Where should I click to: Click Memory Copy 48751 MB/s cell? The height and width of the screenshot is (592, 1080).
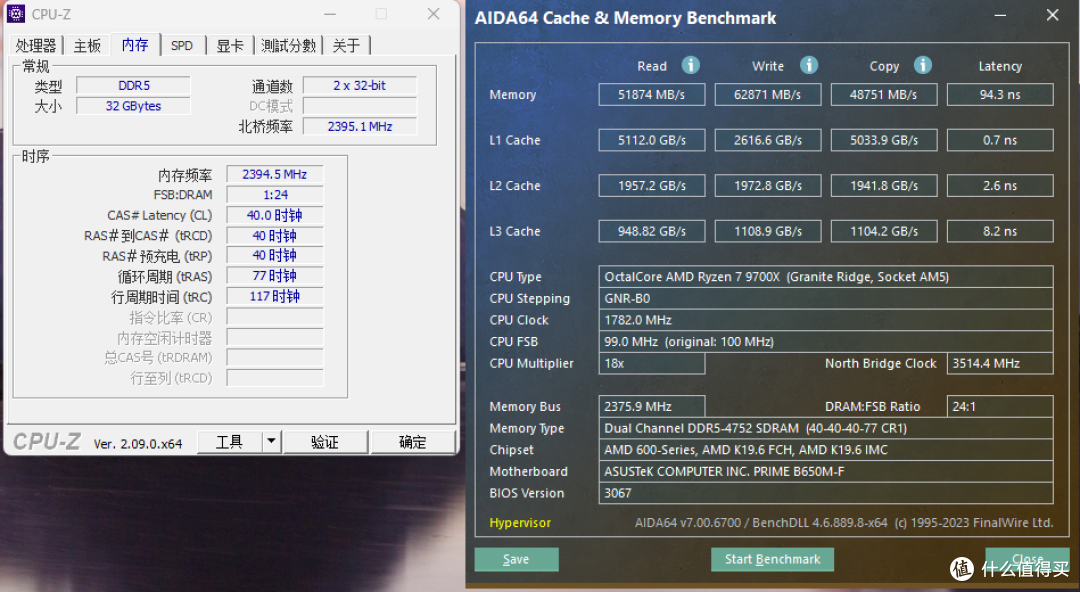pos(884,94)
